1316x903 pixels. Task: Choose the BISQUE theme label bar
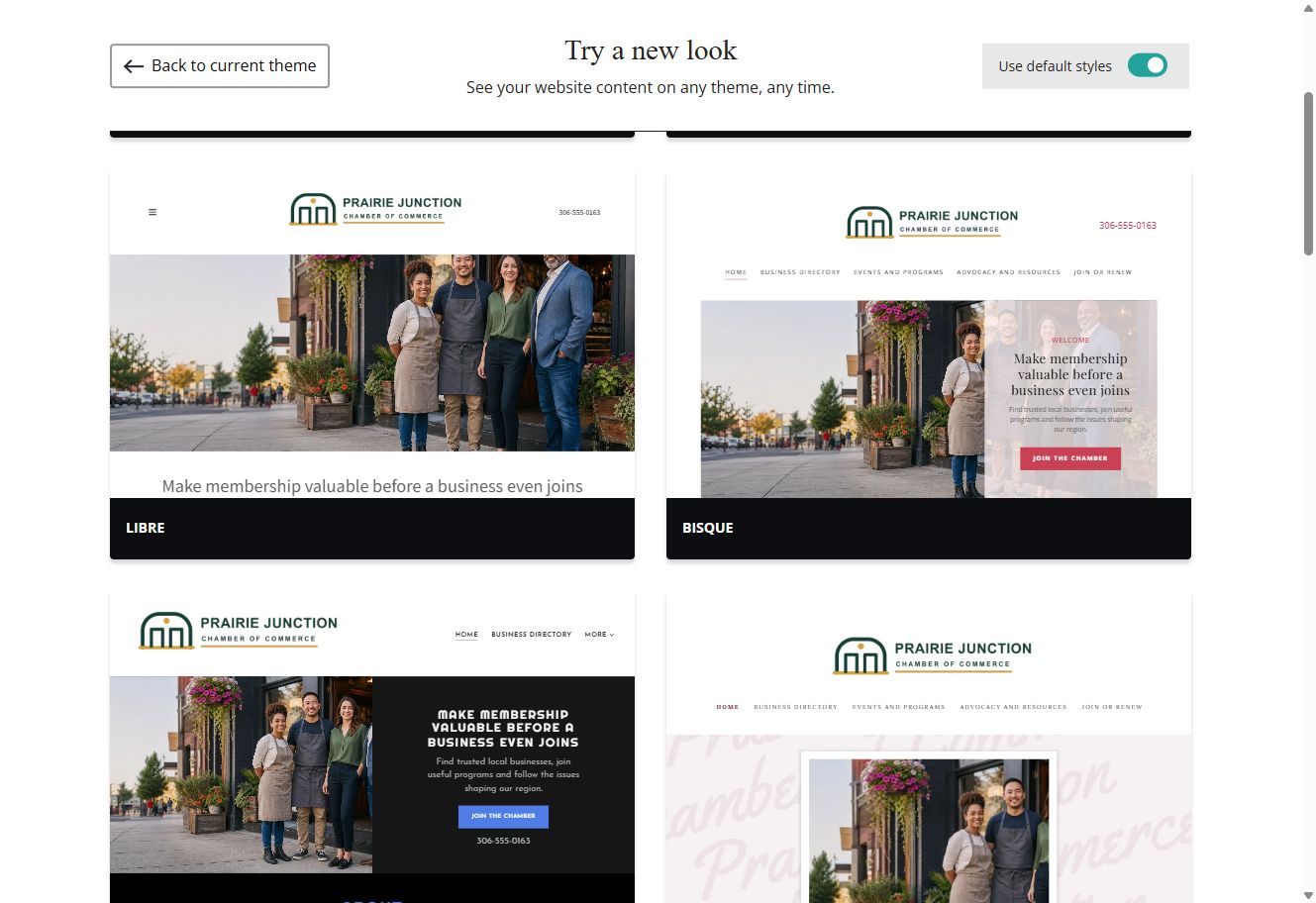coord(929,528)
